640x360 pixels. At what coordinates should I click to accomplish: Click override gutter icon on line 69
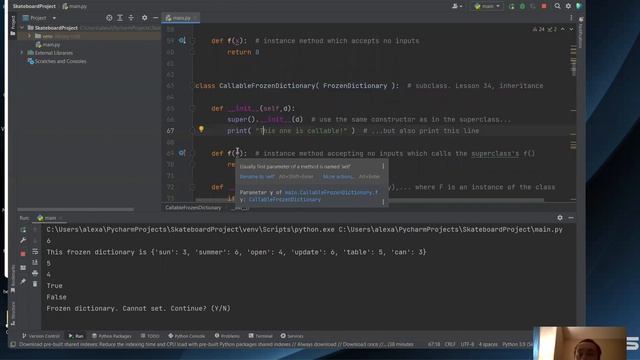(x=182, y=153)
